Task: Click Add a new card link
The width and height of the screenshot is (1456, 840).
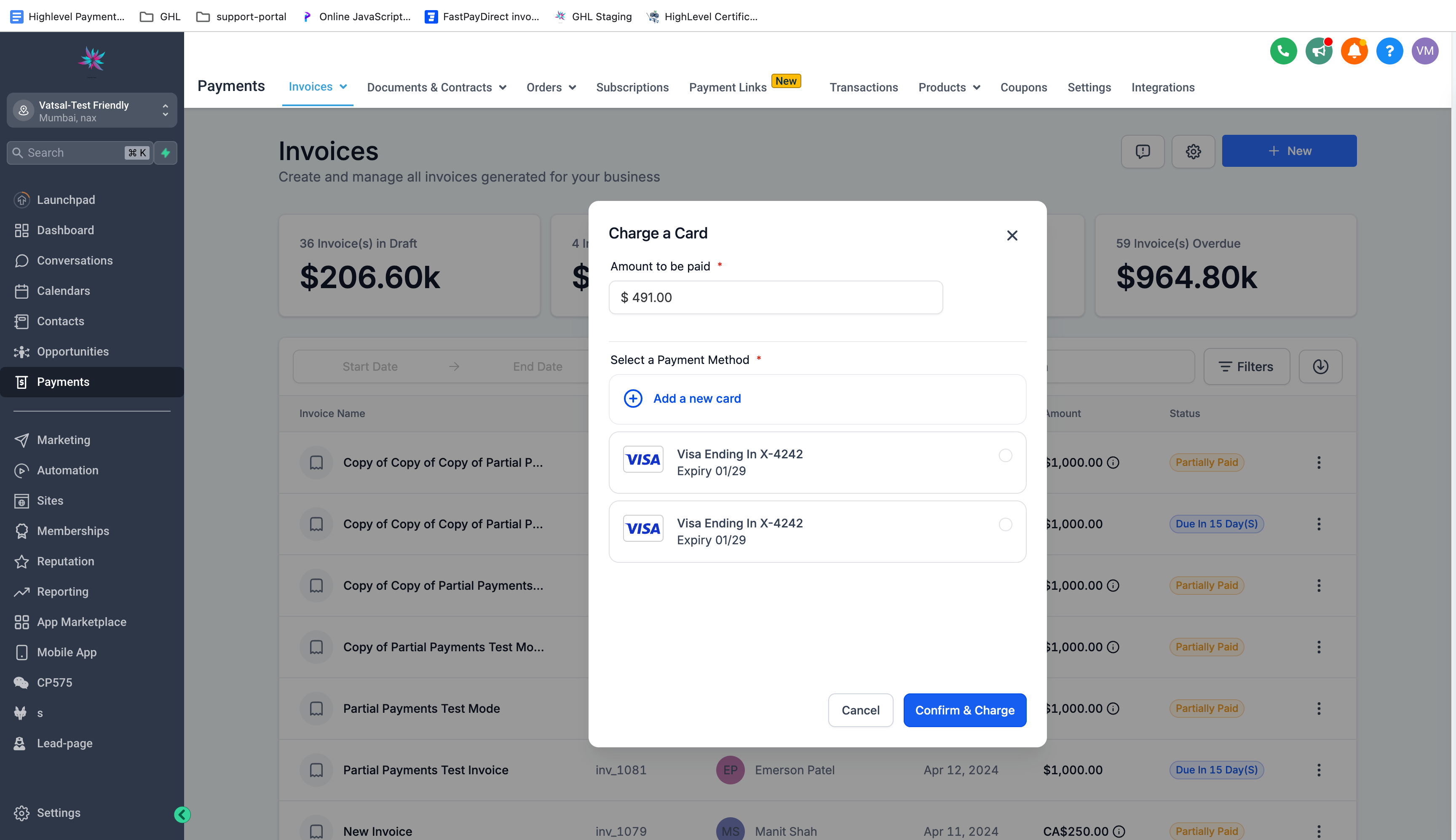Action: point(696,399)
